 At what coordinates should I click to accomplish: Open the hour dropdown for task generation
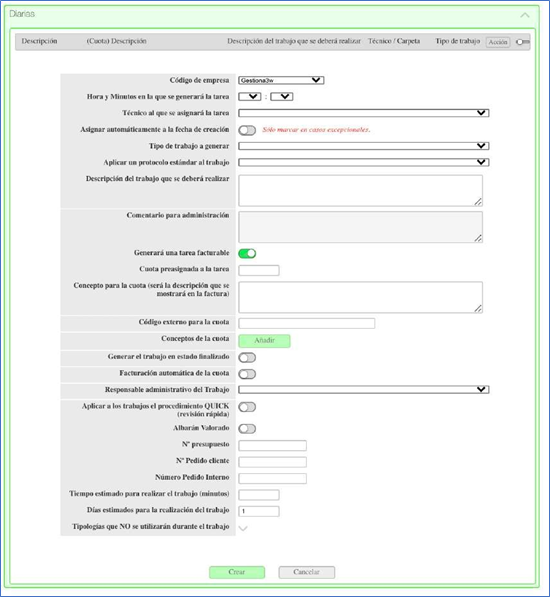click(x=249, y=96)
